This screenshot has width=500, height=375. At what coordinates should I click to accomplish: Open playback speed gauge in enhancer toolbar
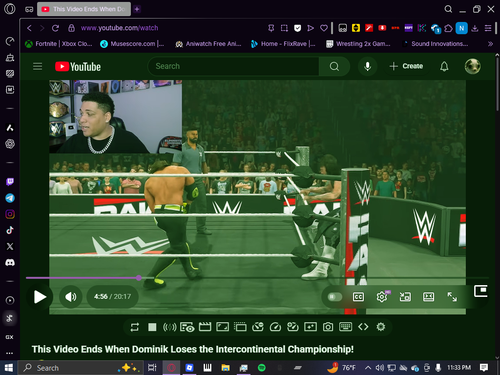tap(275, 327)
